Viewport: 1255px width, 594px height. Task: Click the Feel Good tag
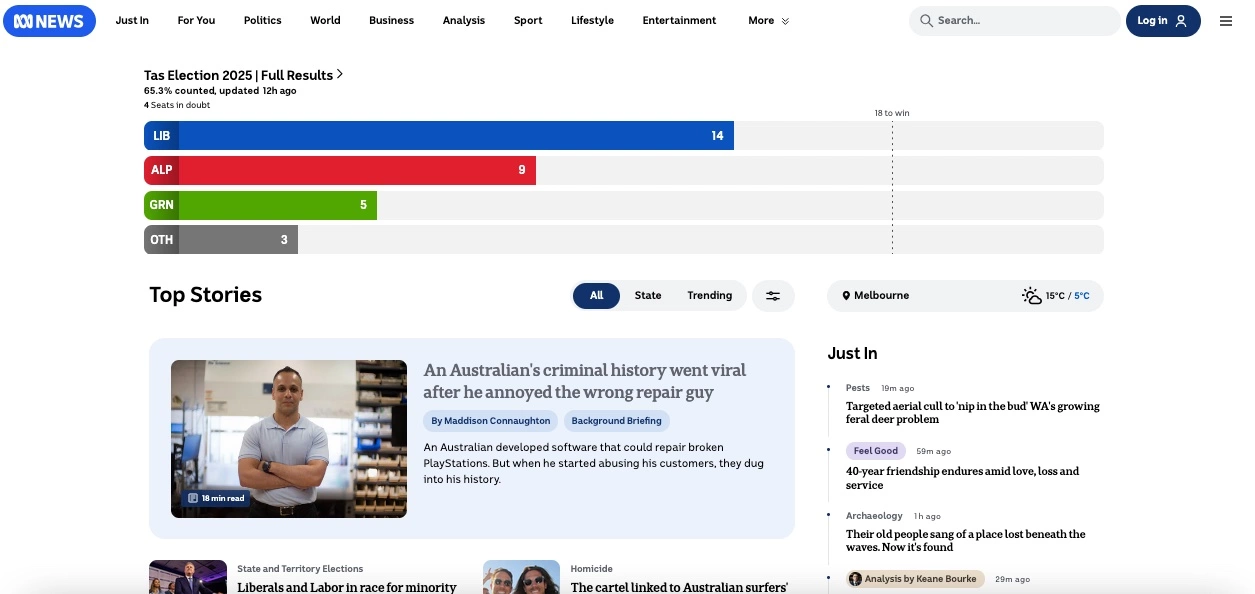click(x=876, y=451)
